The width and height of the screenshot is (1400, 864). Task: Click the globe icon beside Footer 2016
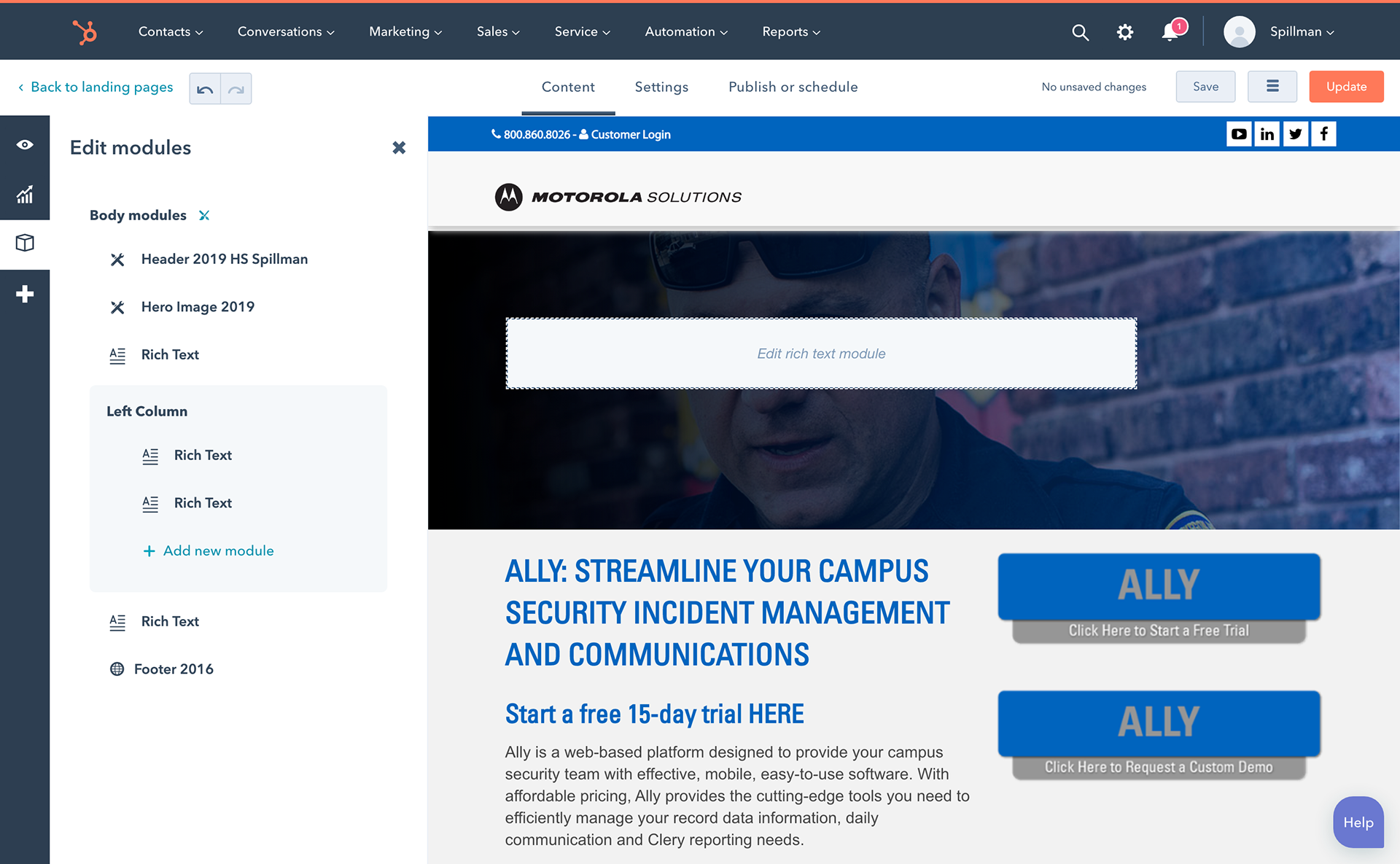tap(117, 669)
